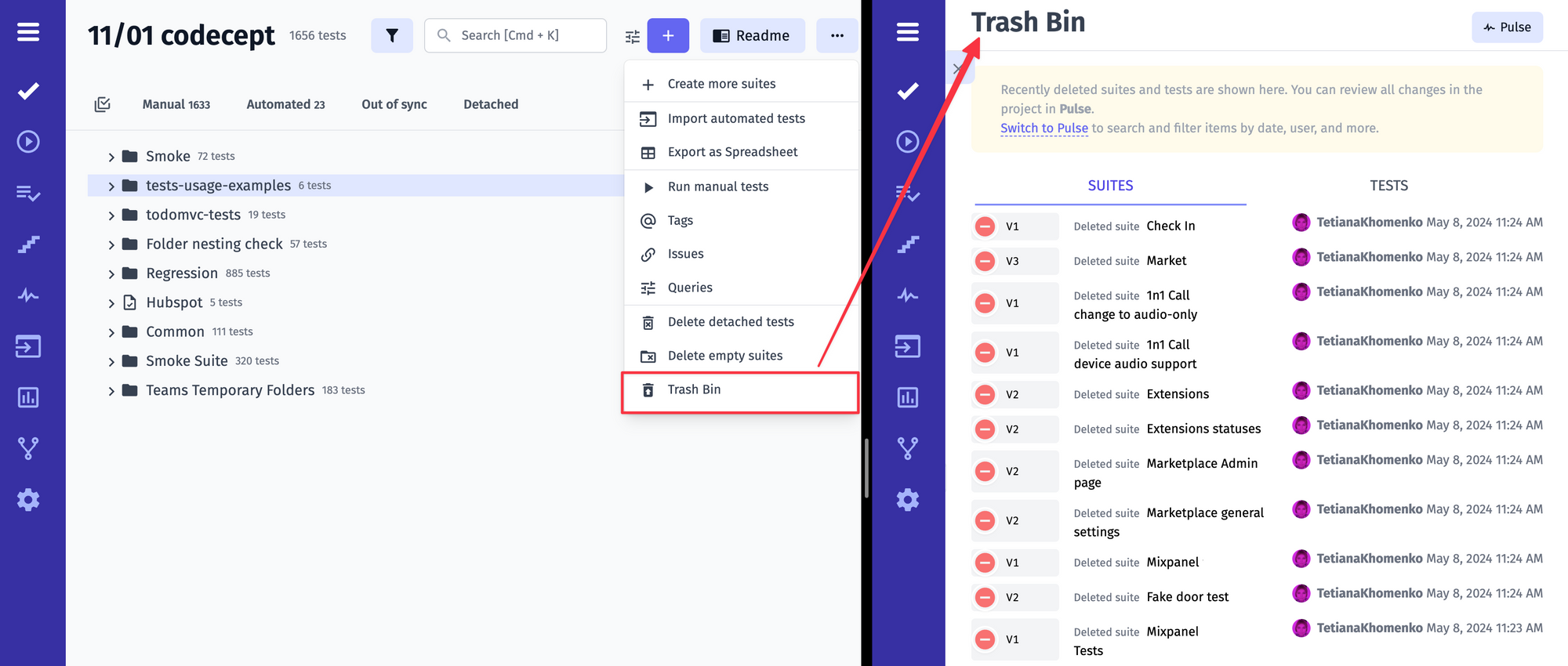
Task: Click the purple plus button
Action: 668,35
